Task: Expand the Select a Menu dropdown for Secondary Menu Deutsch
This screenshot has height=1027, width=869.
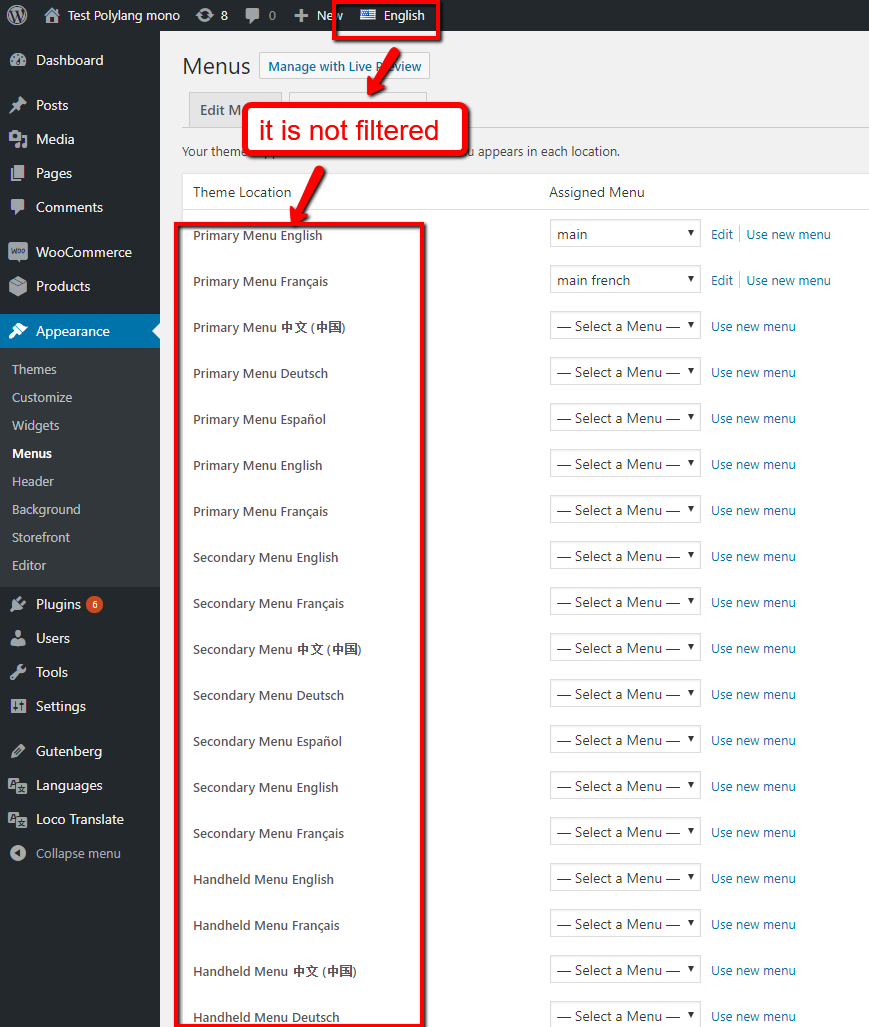Action: tap(624, 693)
